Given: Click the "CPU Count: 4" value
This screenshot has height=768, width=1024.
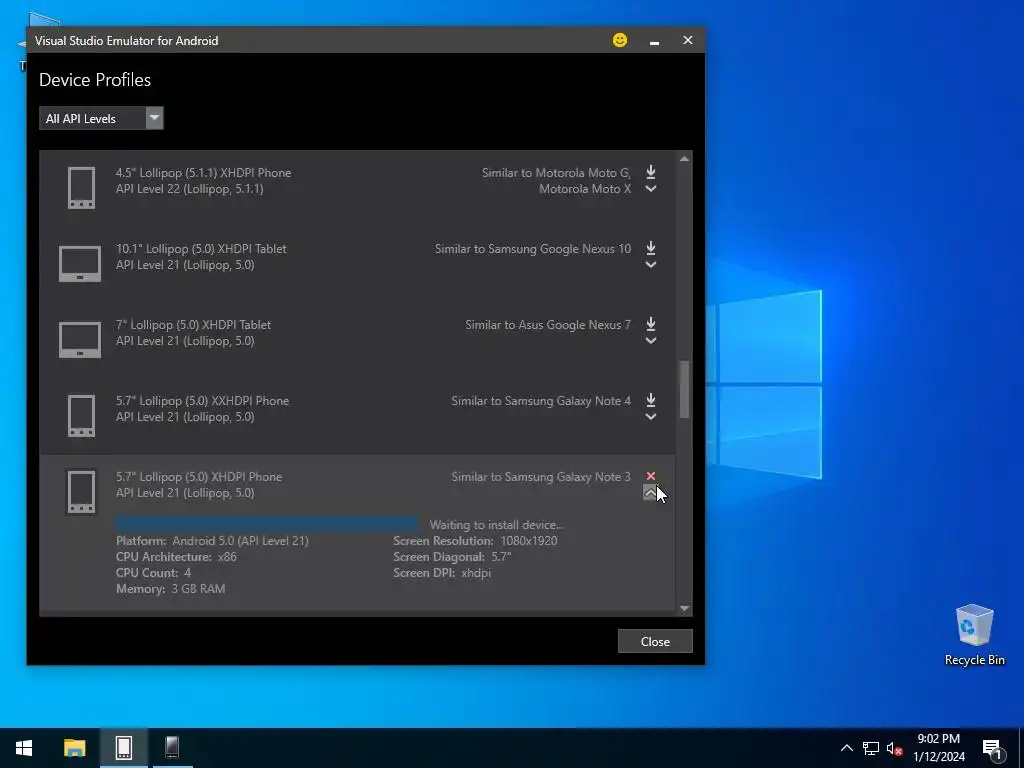Looking at the screenshot, I should coord(153,573).
